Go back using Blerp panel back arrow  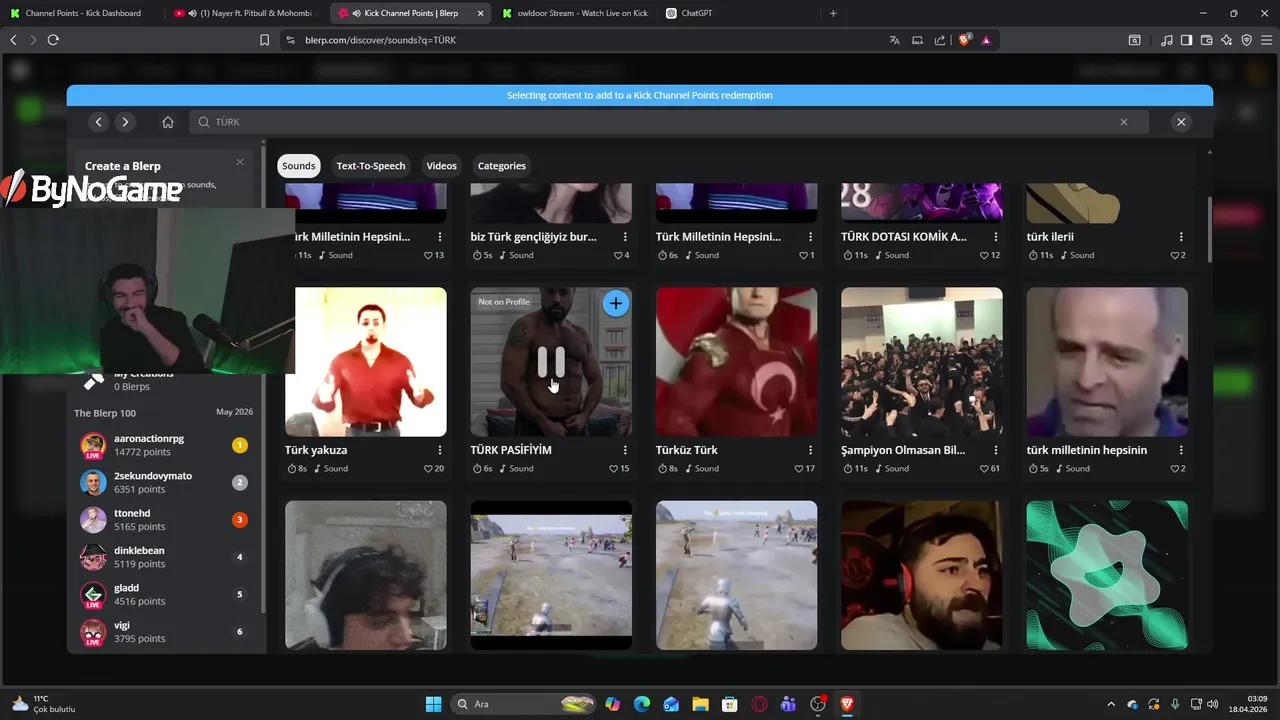[98, 122]
